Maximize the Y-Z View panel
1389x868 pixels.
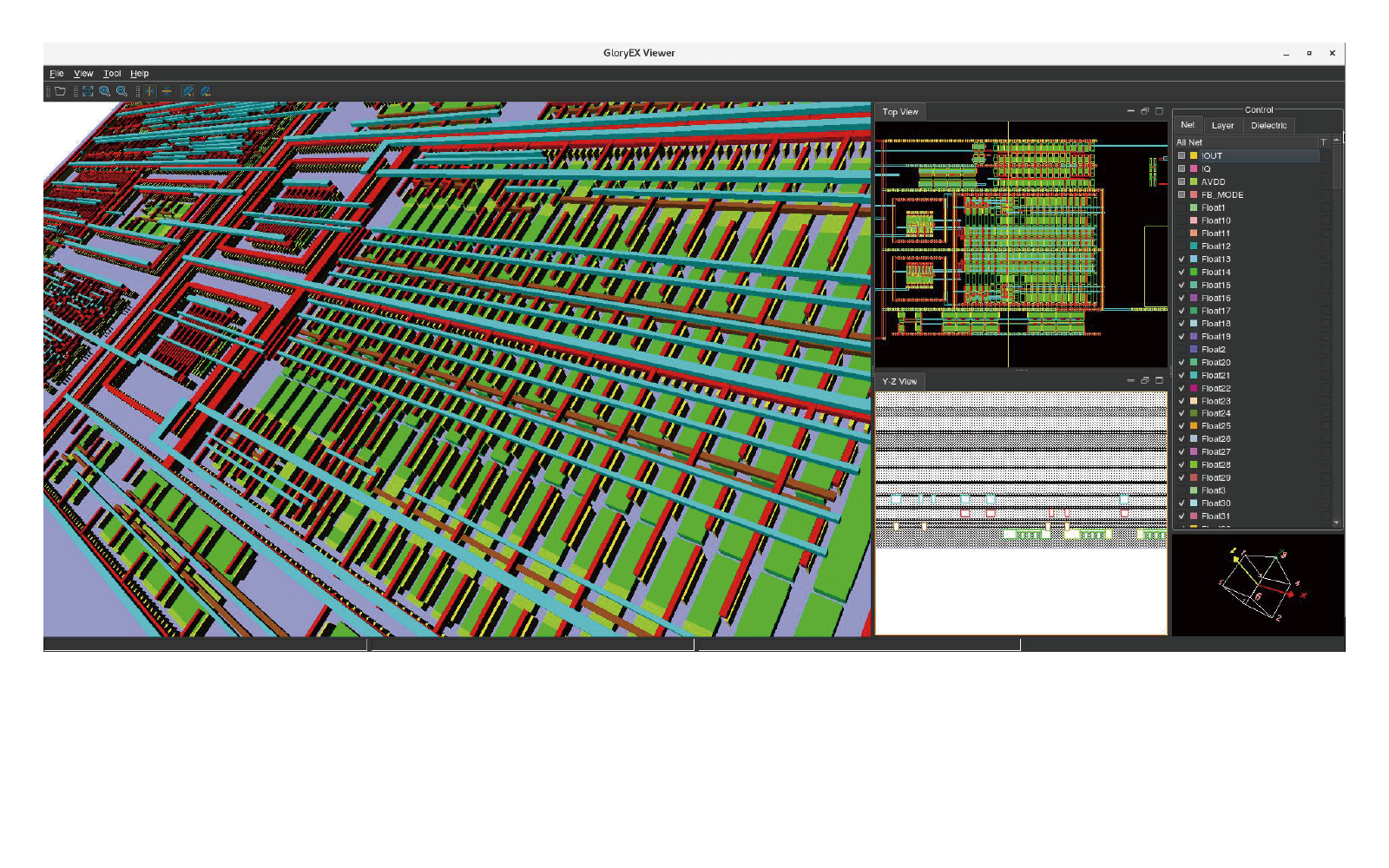[x=1159, y=380]
